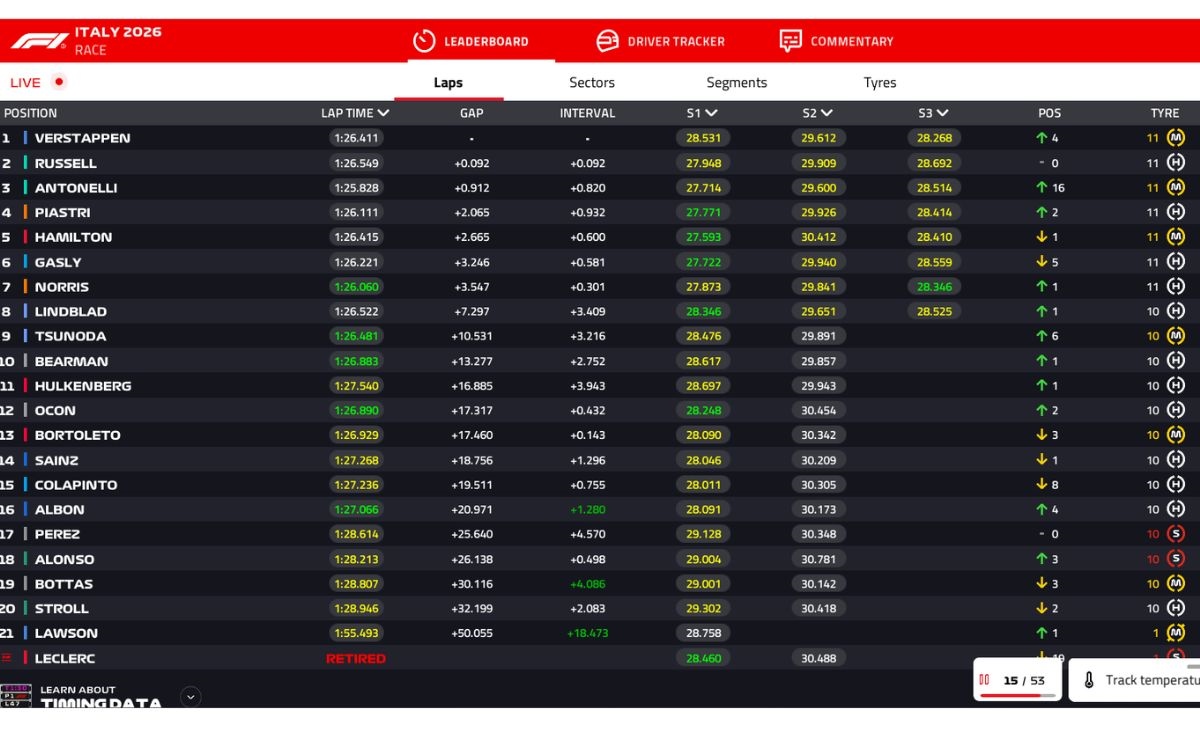The width and height of the screenshot is (1200, 729).
Task: Select the LINDBLAD driver row name
Action: 71,311
